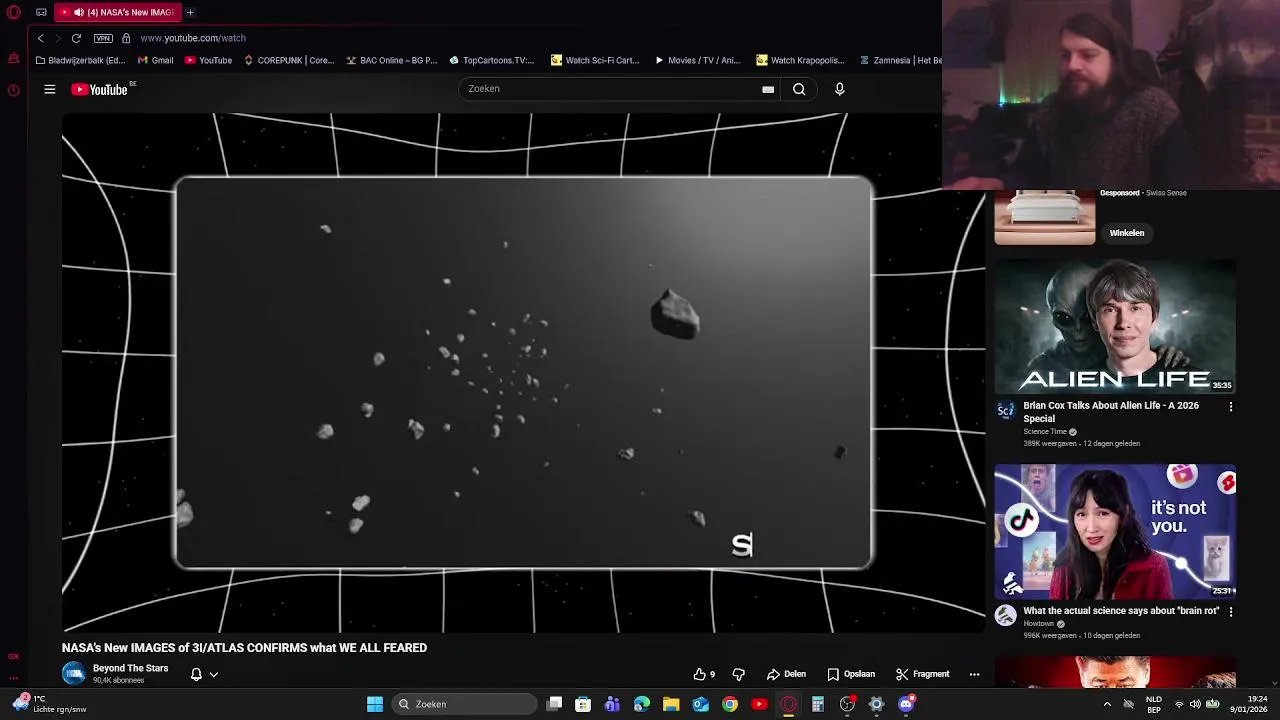The width and height of the screenshot is (1280, 720).
Task: Click the YouTube search magnifier button
Action: pyautogui.click(x=799, y=89)
